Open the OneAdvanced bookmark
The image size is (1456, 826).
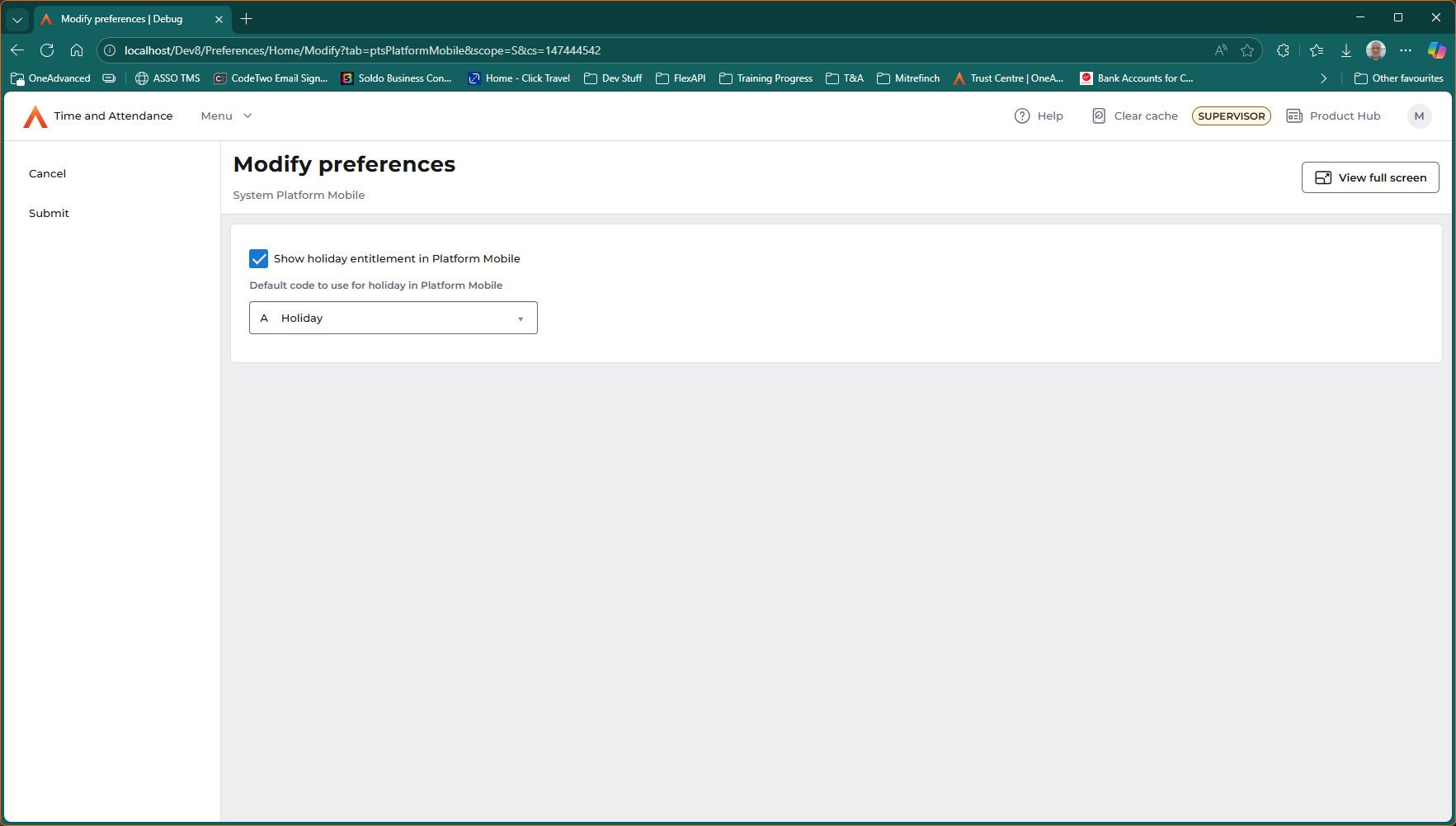(50, 78)
